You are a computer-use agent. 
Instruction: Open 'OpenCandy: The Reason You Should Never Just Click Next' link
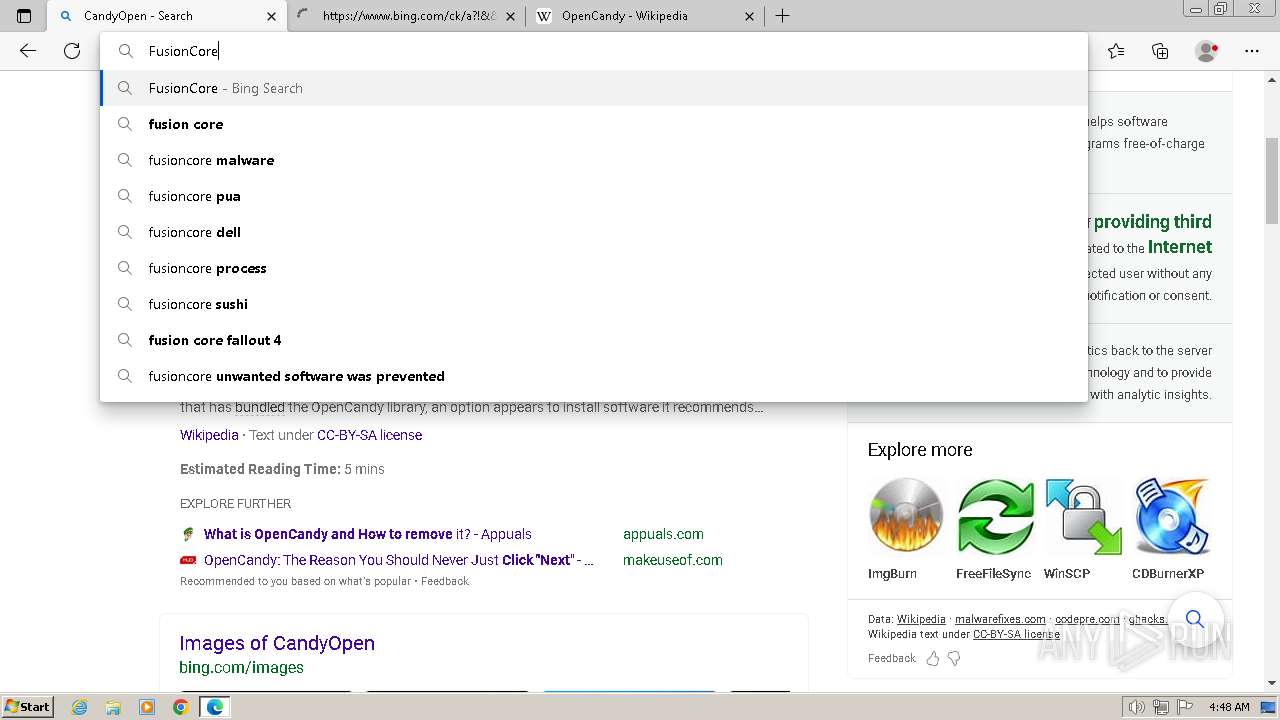tap(399, 560)
